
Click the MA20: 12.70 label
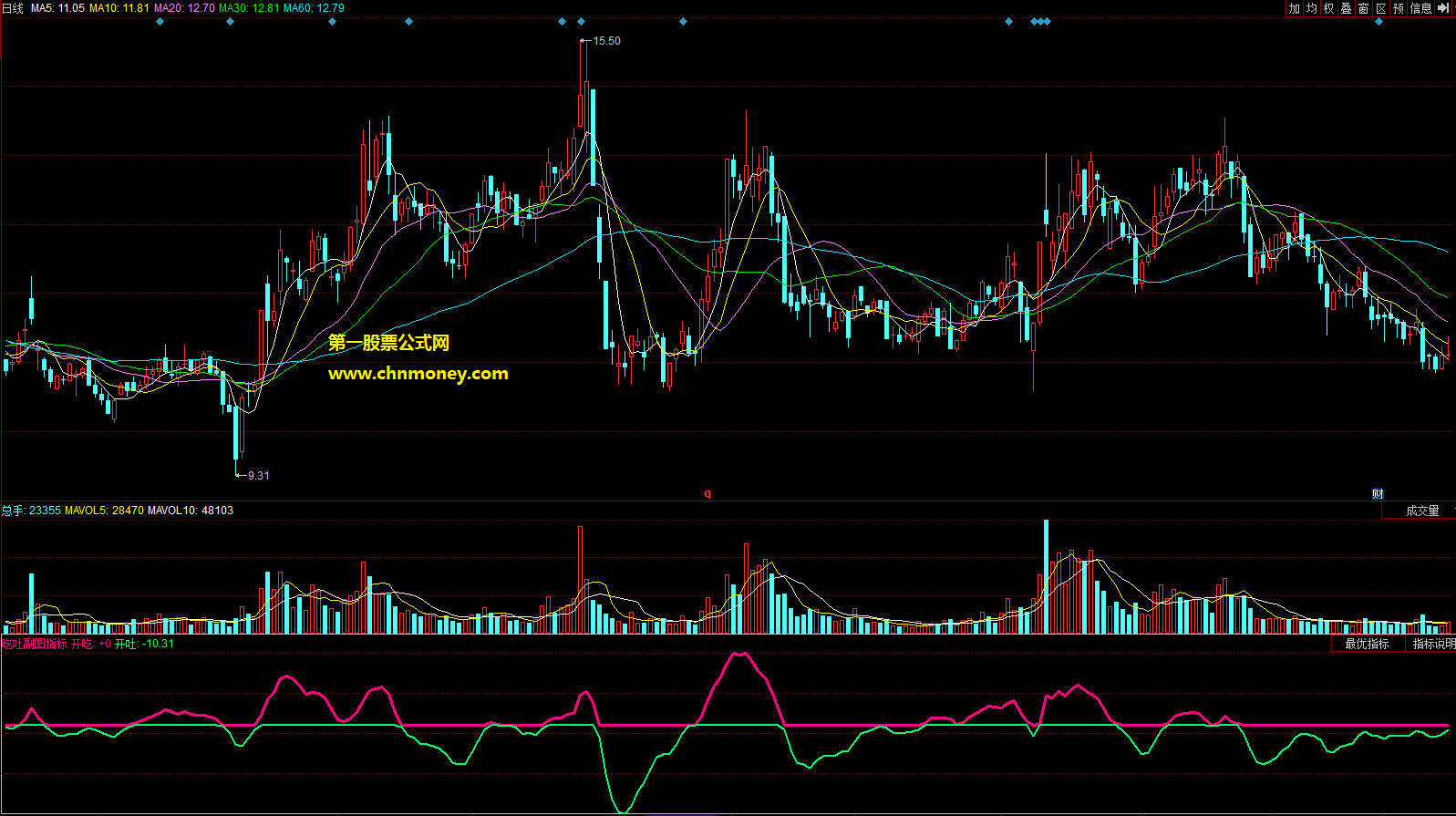[184, 8]
